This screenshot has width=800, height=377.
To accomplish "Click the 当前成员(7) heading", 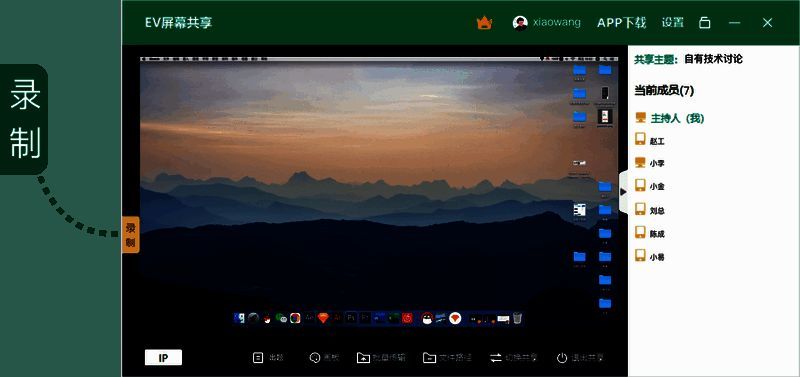I will click(664, 90).
